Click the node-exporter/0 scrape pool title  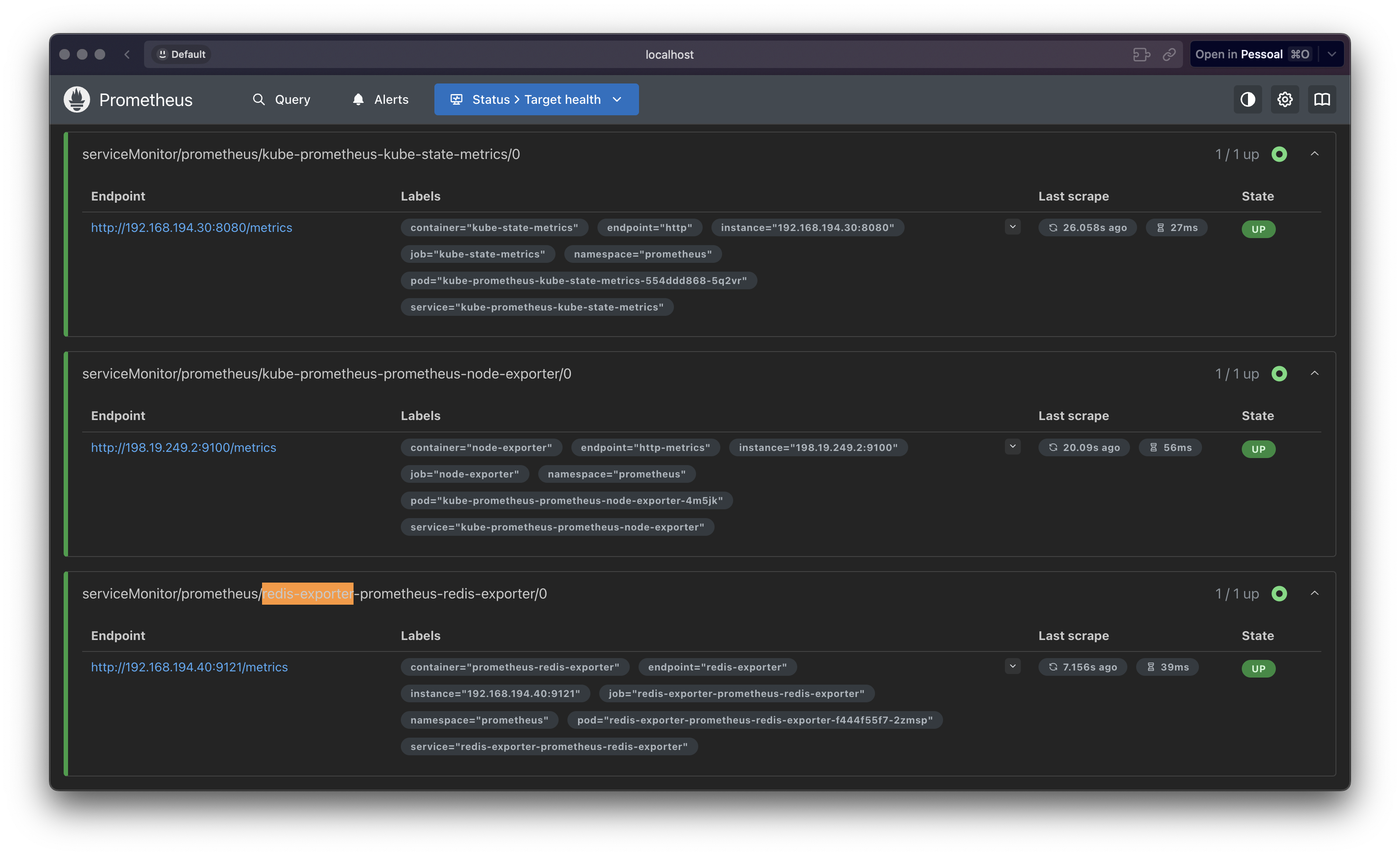coord(327,374)
